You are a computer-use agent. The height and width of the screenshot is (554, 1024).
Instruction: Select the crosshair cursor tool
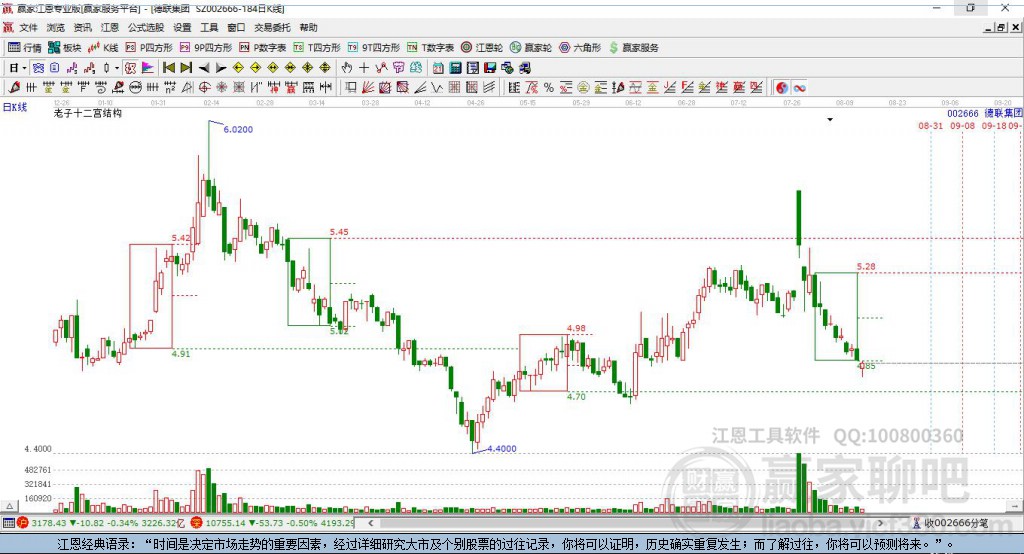[x=364, y=68]
